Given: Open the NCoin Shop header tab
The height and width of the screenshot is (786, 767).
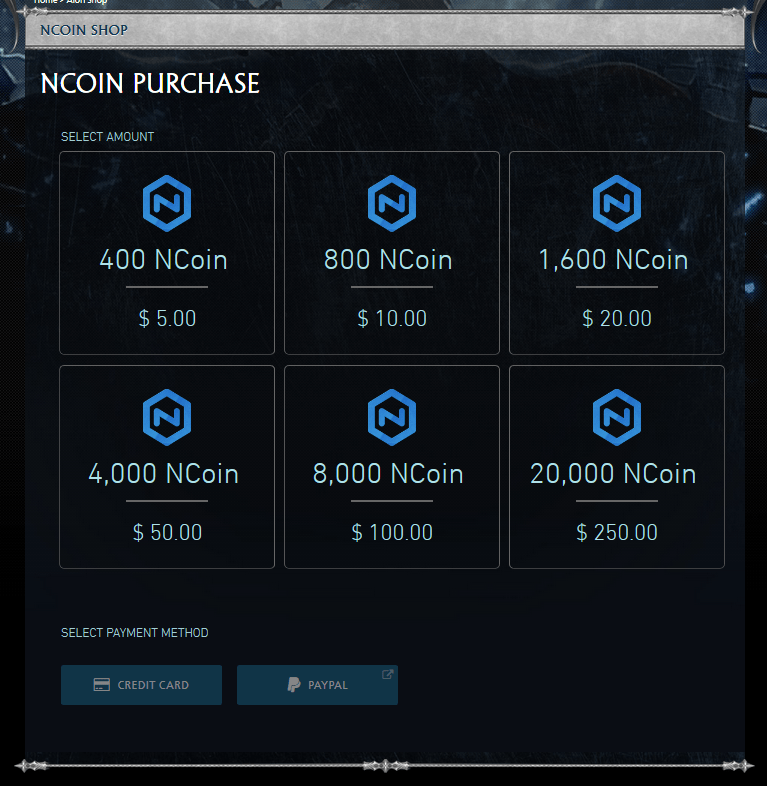Looking at the screenshot, I should point(84,30).
